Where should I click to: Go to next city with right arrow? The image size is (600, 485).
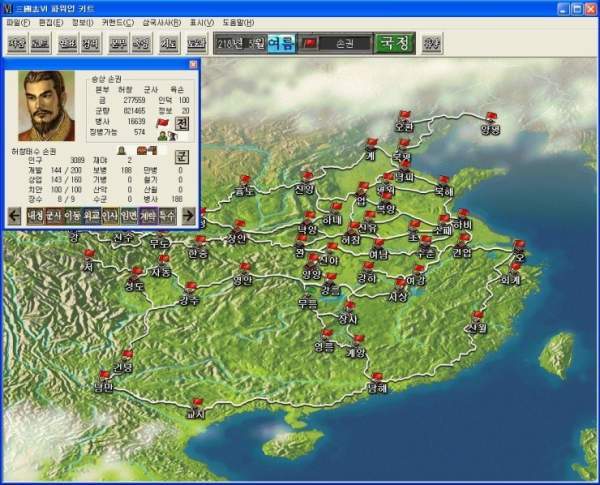(188, 216)
